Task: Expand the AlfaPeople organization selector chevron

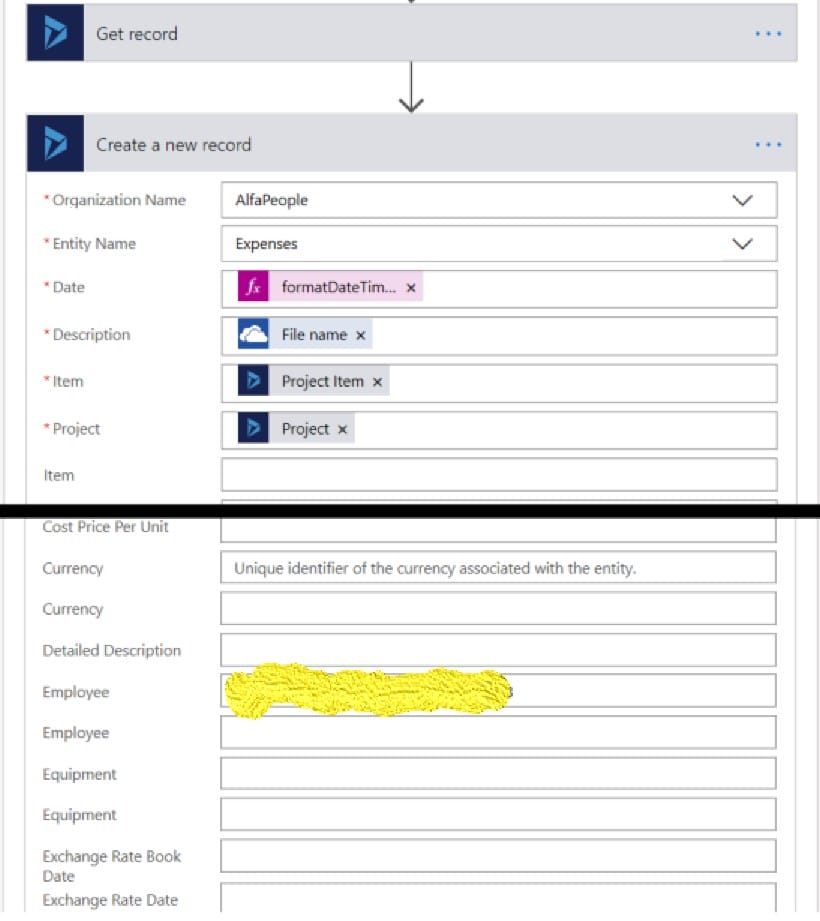Action: [741, 199]
